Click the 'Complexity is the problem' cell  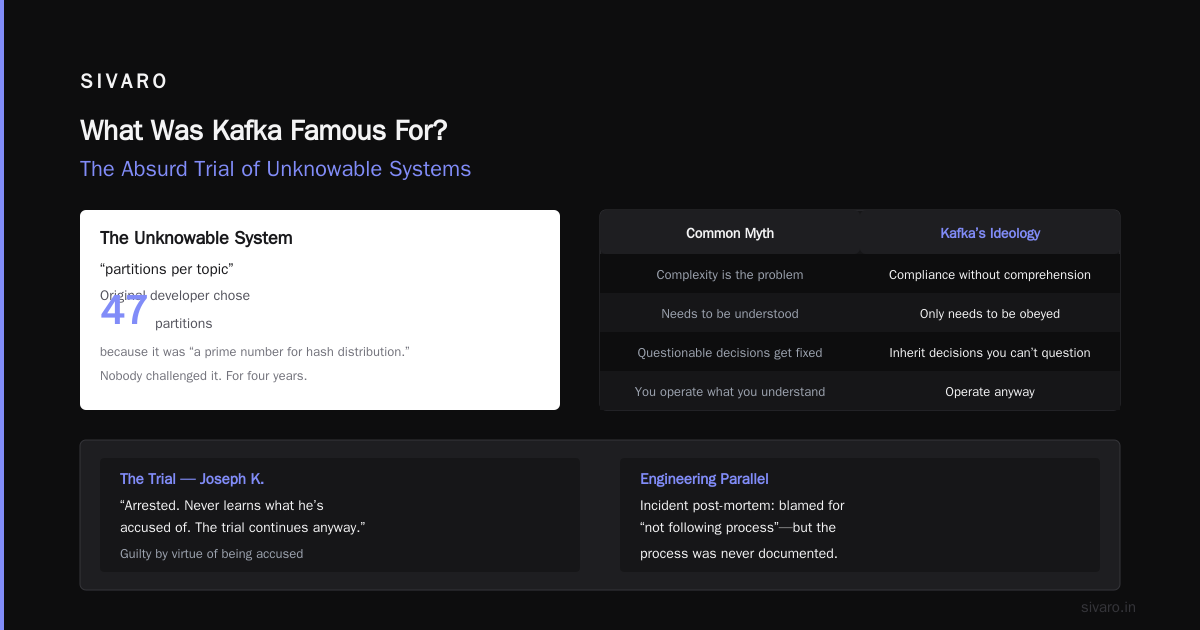730,274
